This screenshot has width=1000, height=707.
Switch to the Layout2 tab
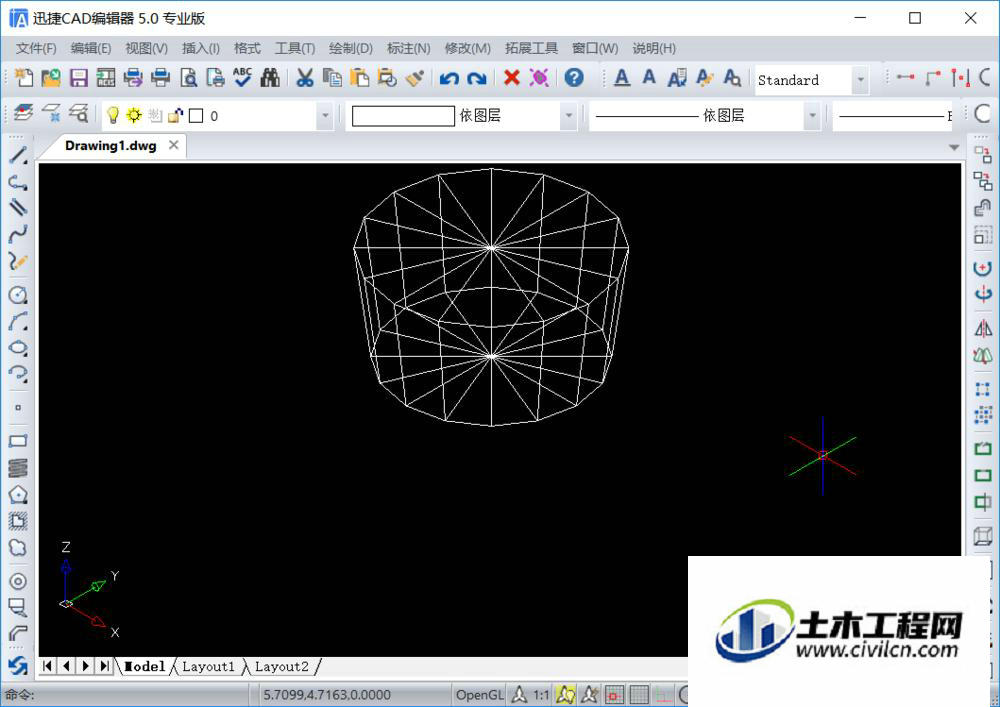281,666
